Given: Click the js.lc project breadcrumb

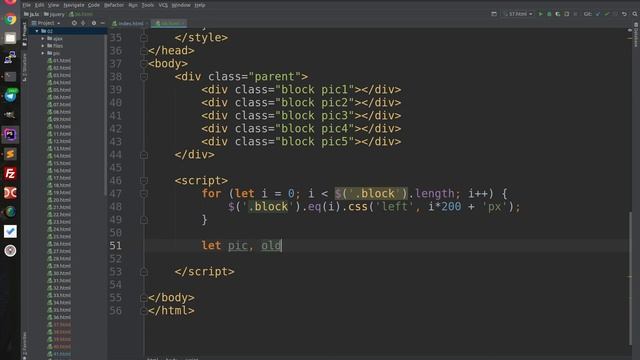Looking at the screenshot, I should point(31,14).
